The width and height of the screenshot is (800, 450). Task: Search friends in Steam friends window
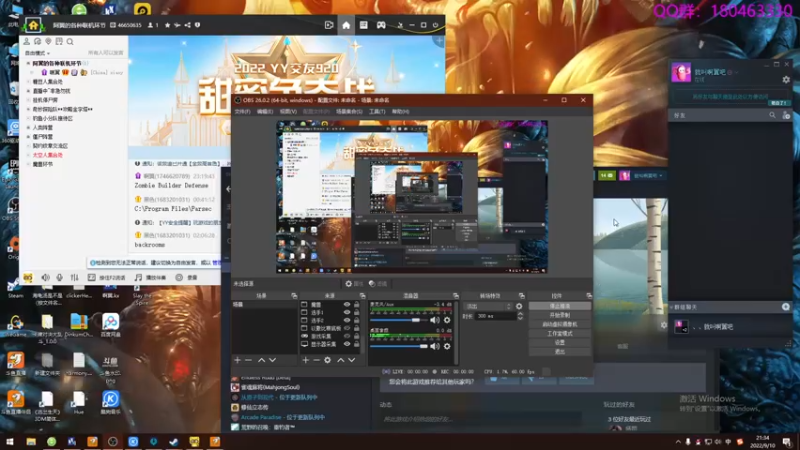tap(772, 116)
